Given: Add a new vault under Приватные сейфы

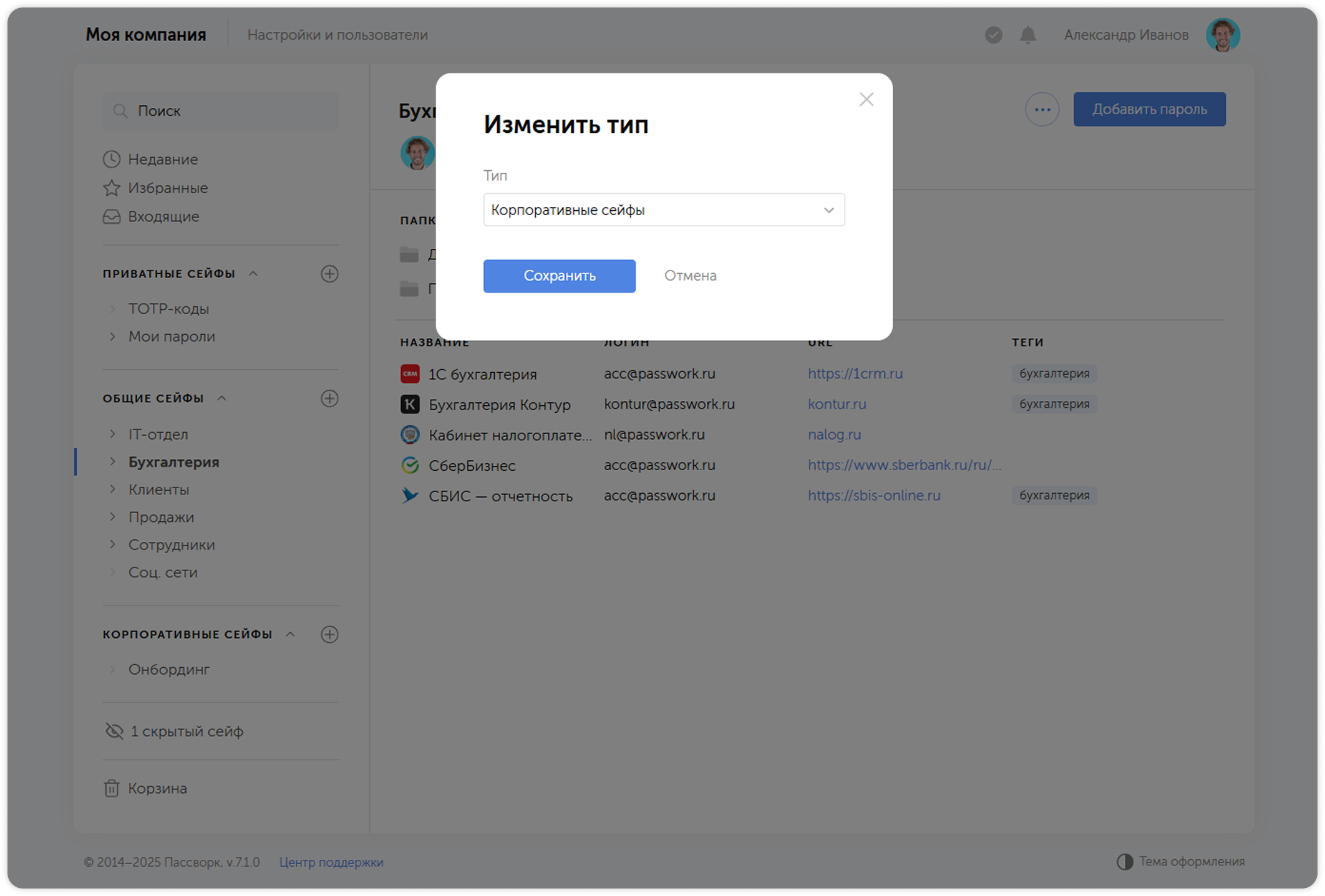Looking at the screenshot, I should 329,274.
